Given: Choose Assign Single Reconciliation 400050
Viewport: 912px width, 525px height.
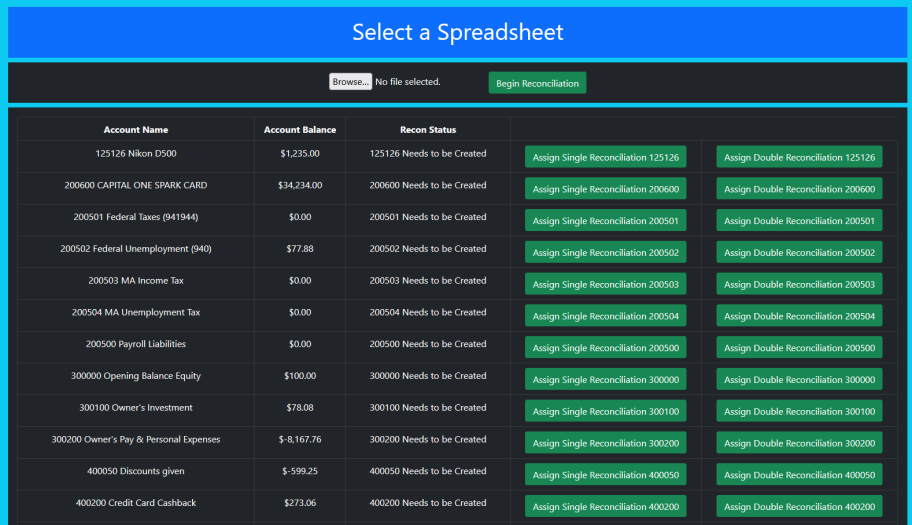Looking at the screenshot, I should tap(605, 475).
